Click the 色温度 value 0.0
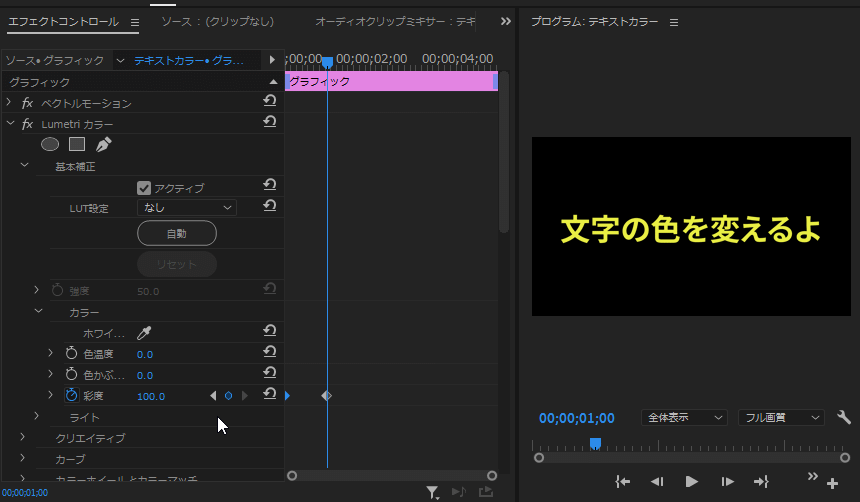The height and width of the screenshot is (502, 860). coord(145,354)
